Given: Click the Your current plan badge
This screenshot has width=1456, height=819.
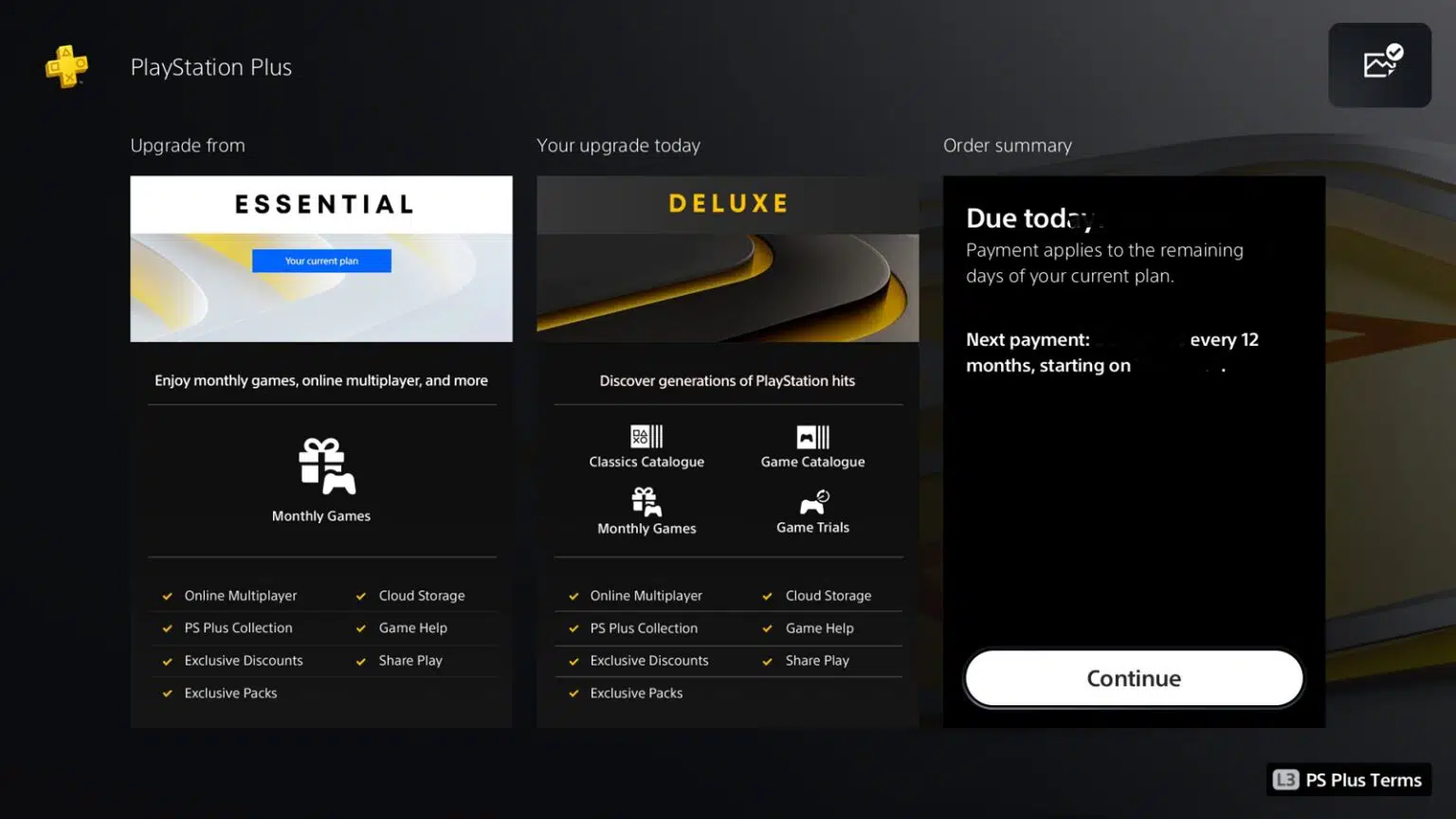Looking at the screenshot, I should coord(321,261).
